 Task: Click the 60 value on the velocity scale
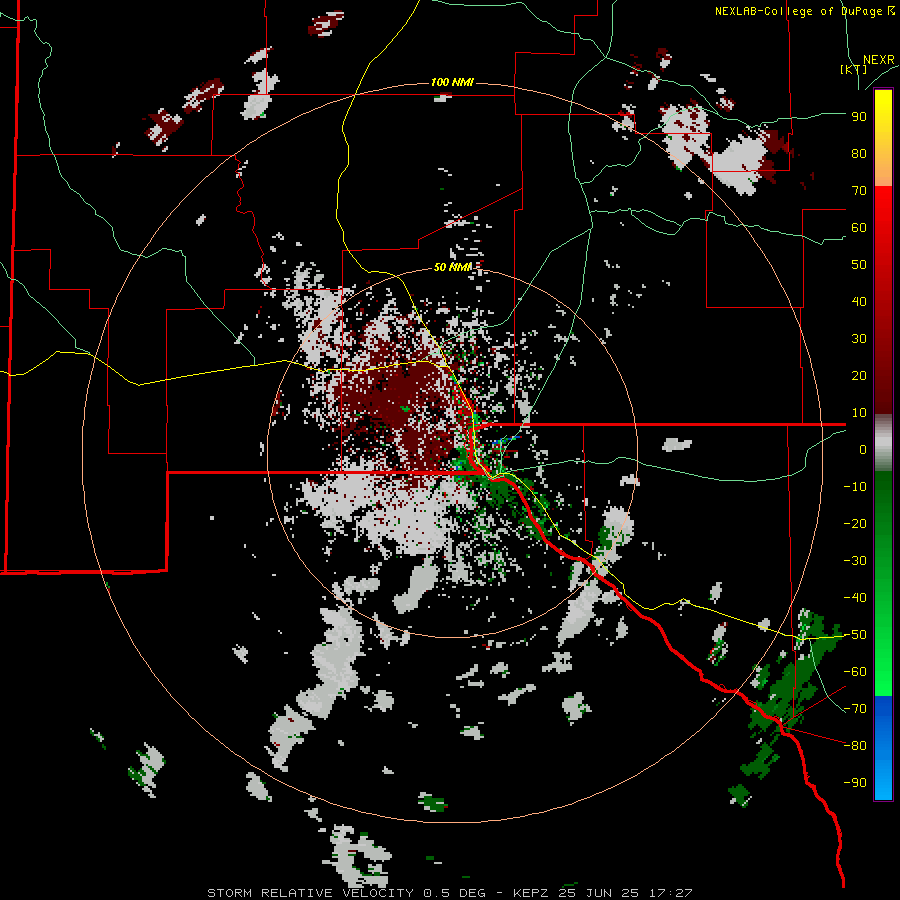click(859, 227)
